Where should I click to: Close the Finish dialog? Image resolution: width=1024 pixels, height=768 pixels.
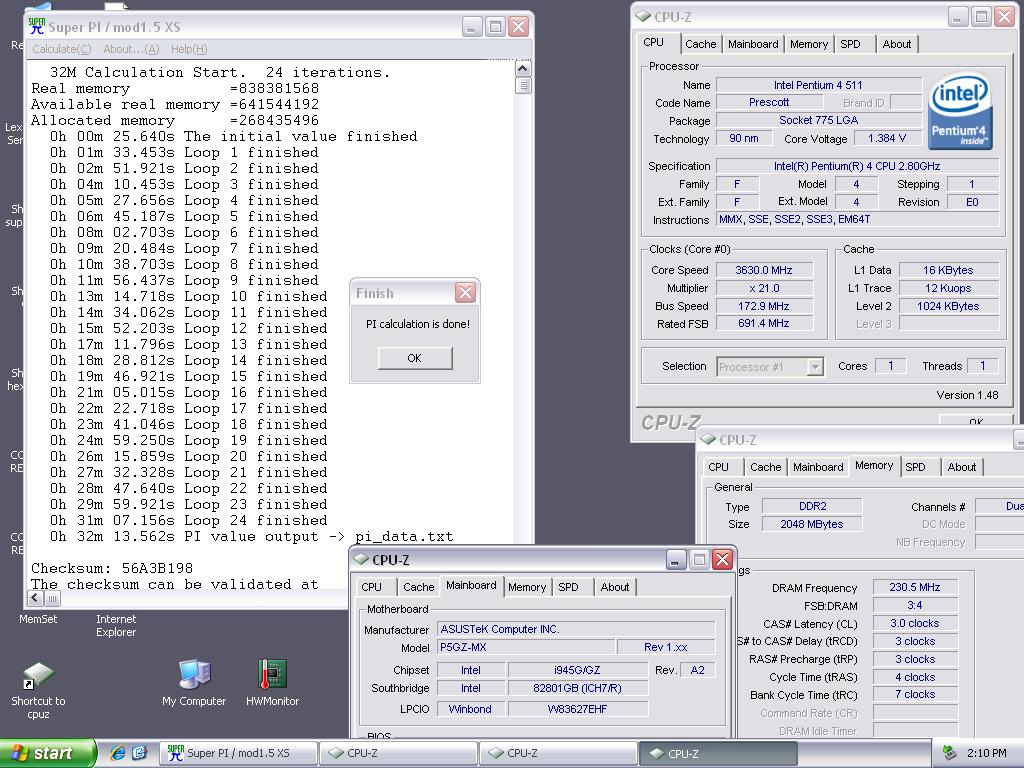click(466, 292)
